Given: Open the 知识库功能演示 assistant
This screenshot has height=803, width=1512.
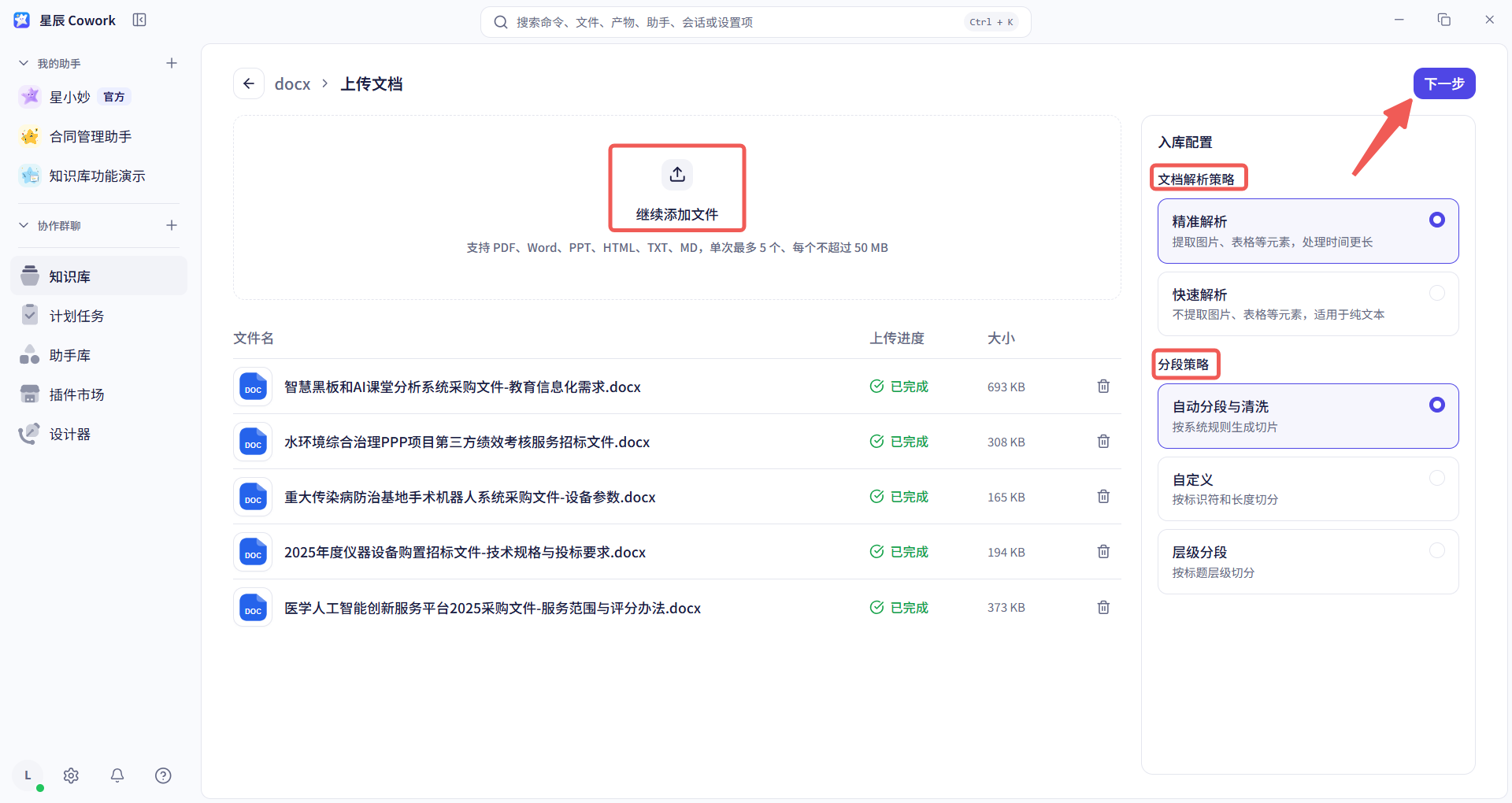Looking at the screenshot, I should tap(99, 176).
